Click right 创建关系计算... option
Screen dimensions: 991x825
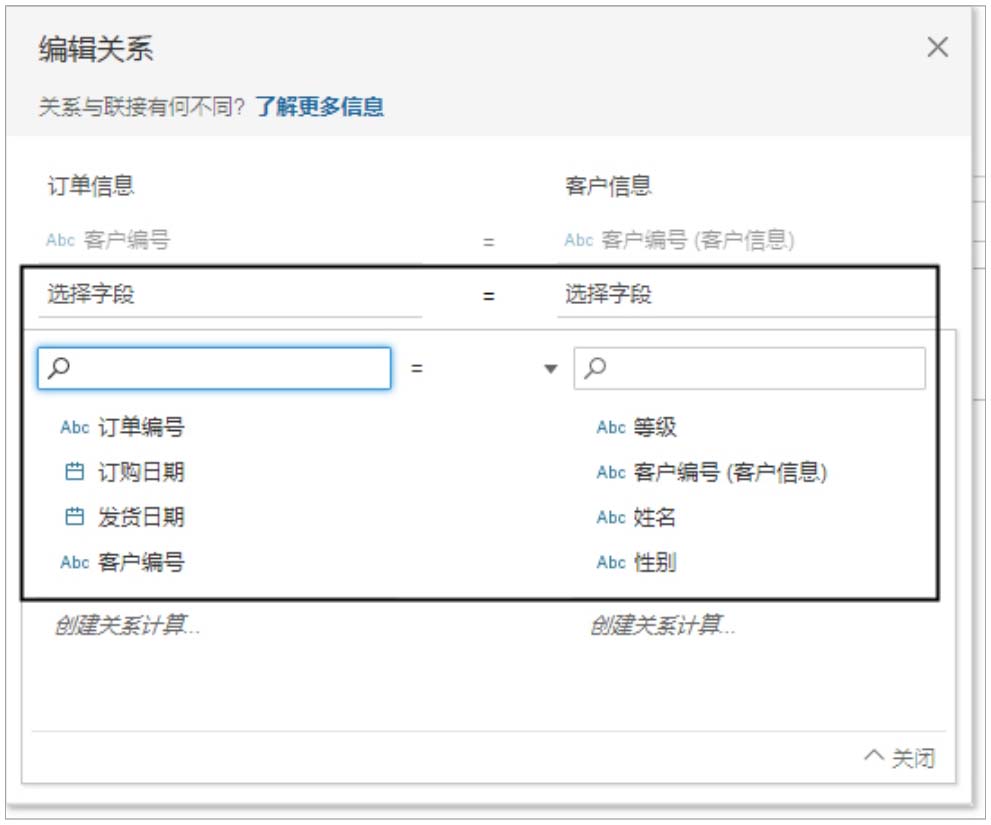(x=663, y=626)
